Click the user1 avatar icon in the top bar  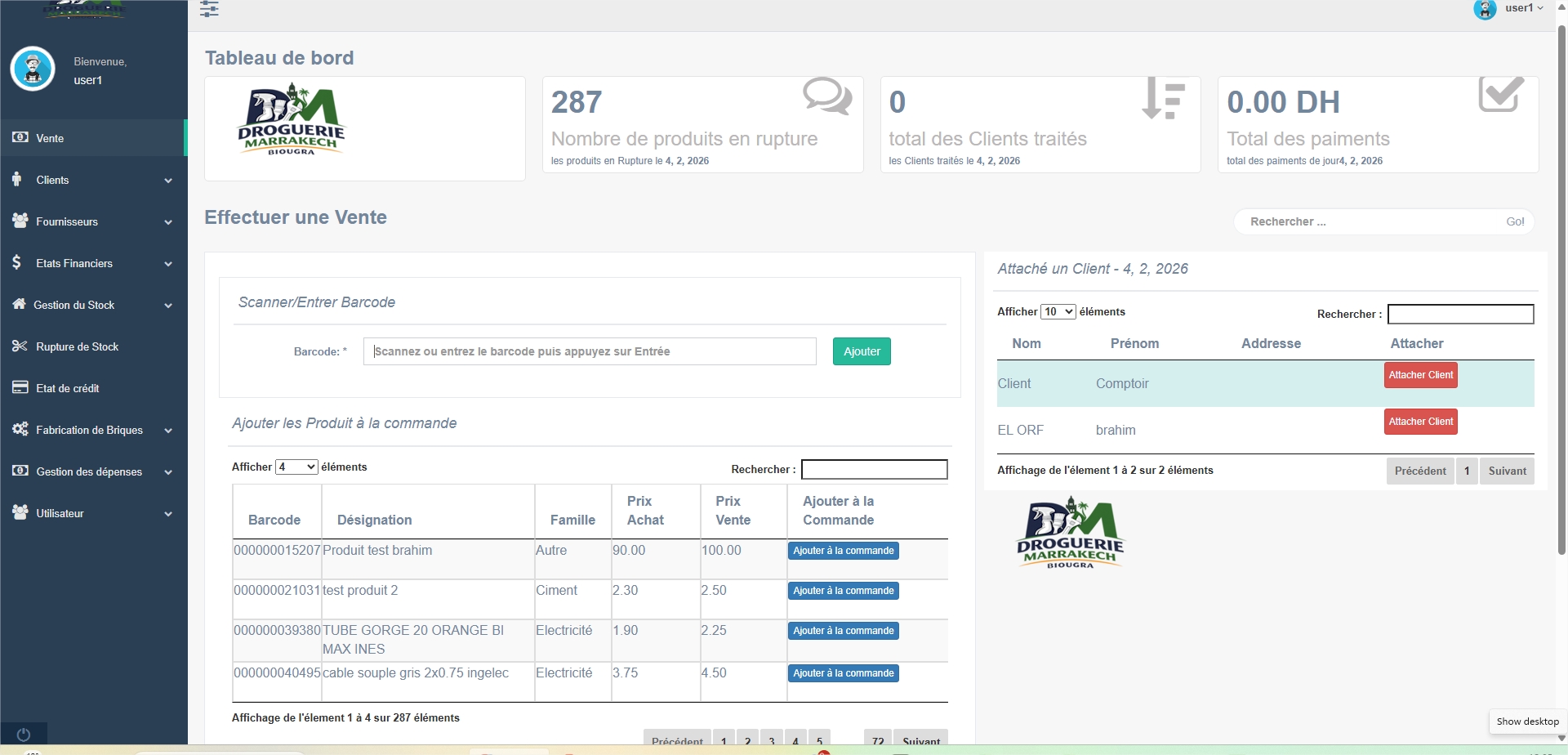(1484, 9)
